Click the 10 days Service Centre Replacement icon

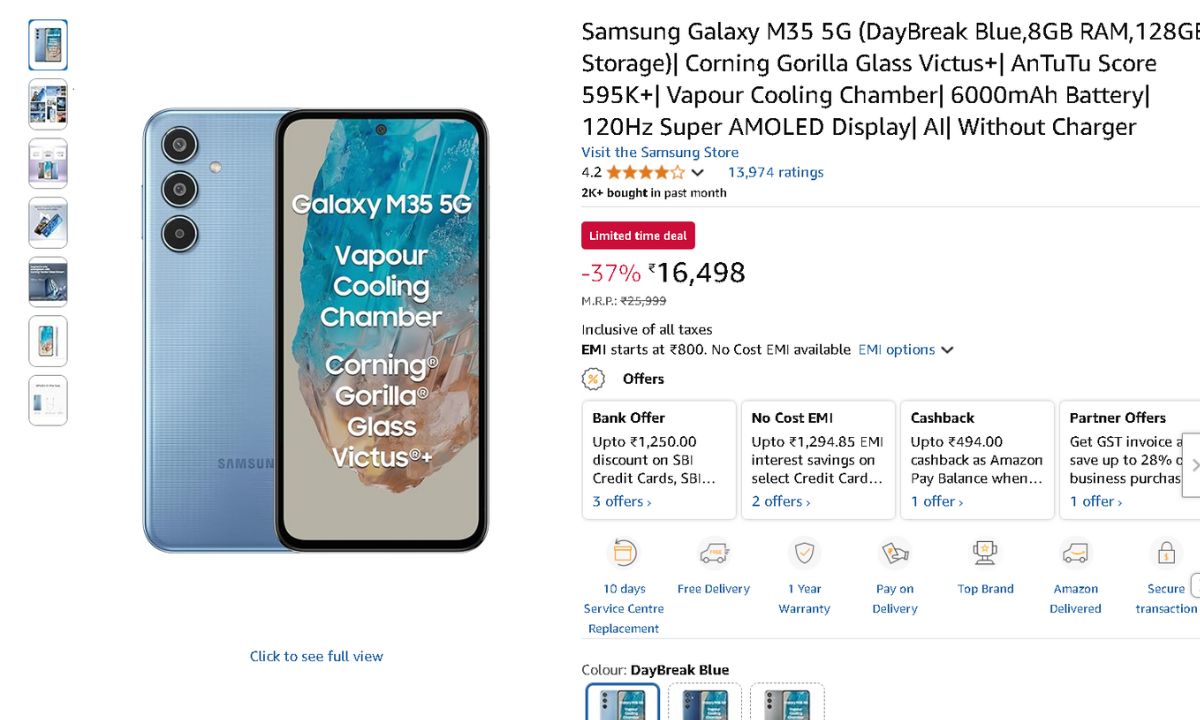pos(624,553)
